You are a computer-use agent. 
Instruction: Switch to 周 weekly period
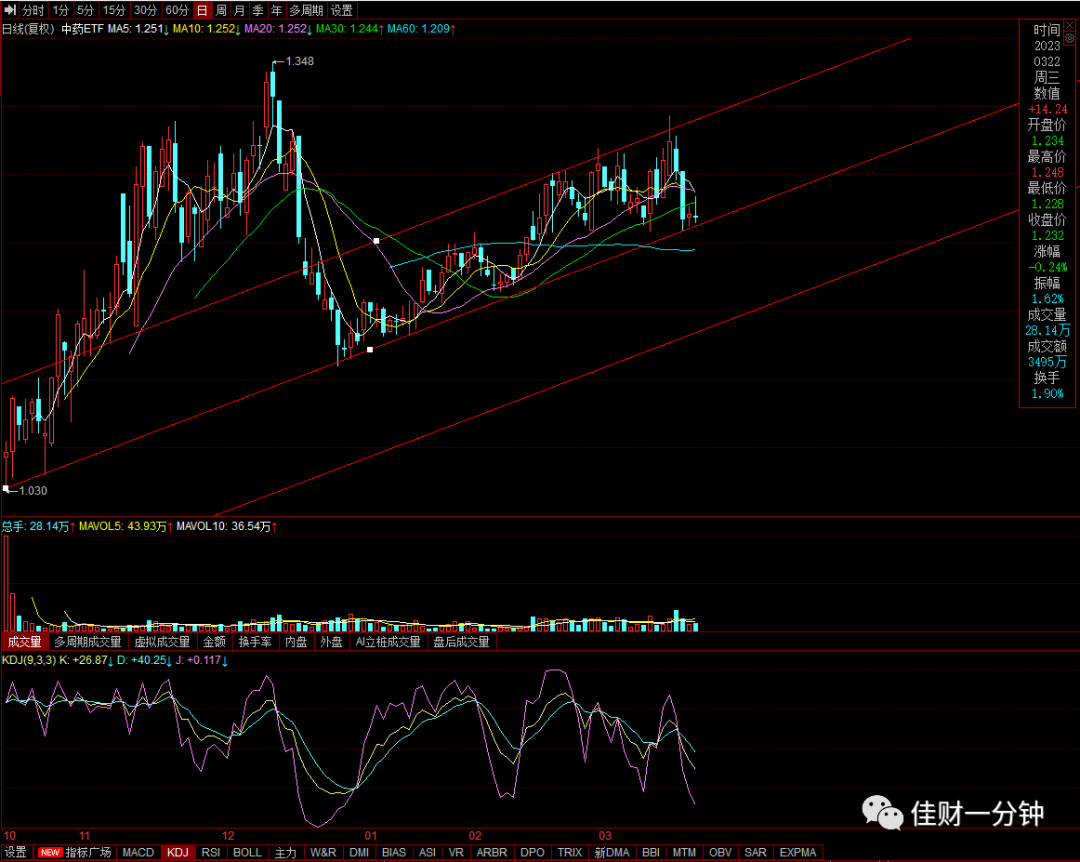tap(220, 10)
